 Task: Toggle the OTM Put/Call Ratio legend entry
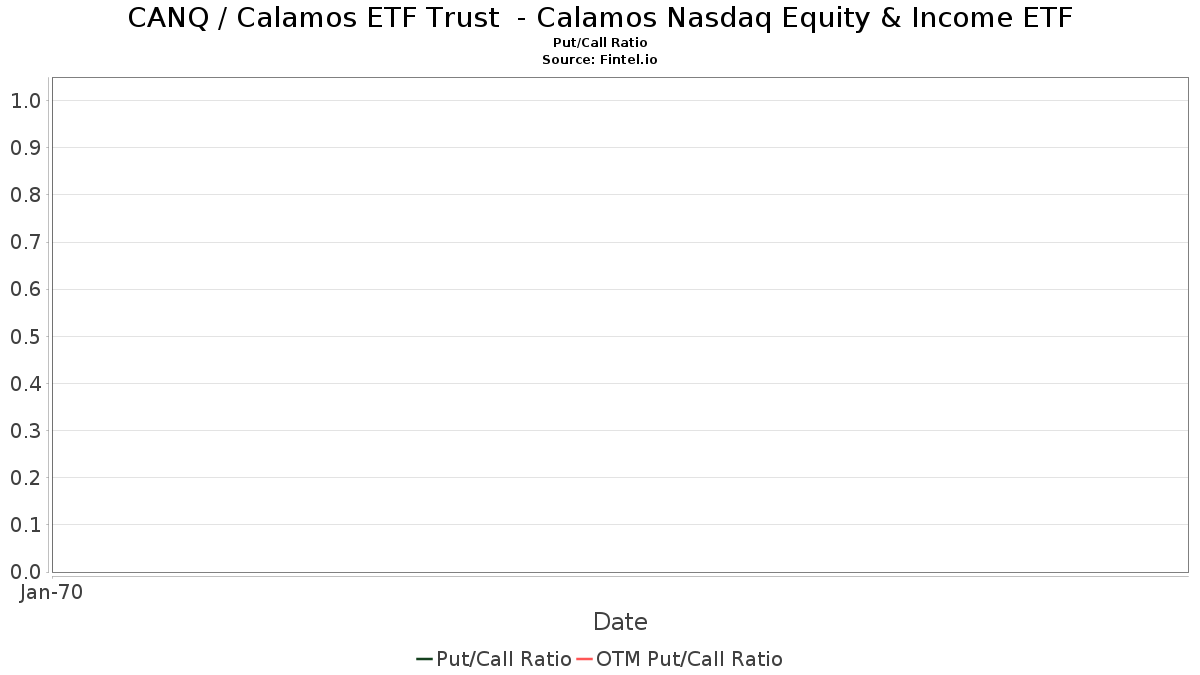click(689, 659)
